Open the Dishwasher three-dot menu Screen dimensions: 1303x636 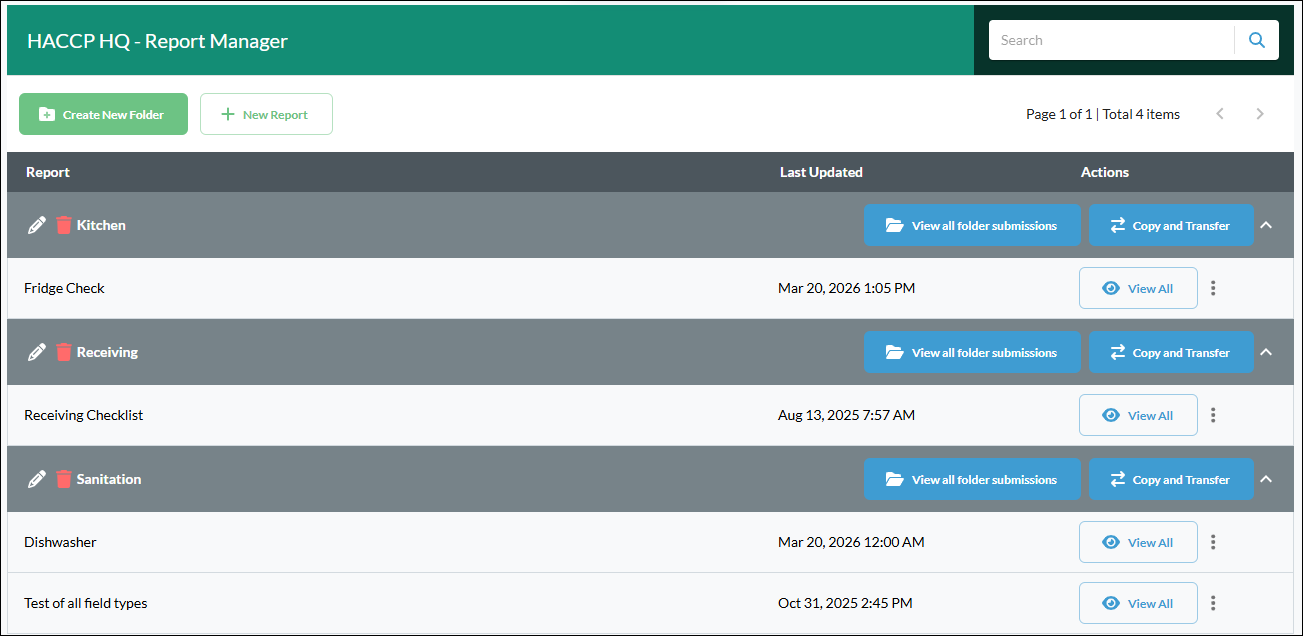(x=1213, y=542)
